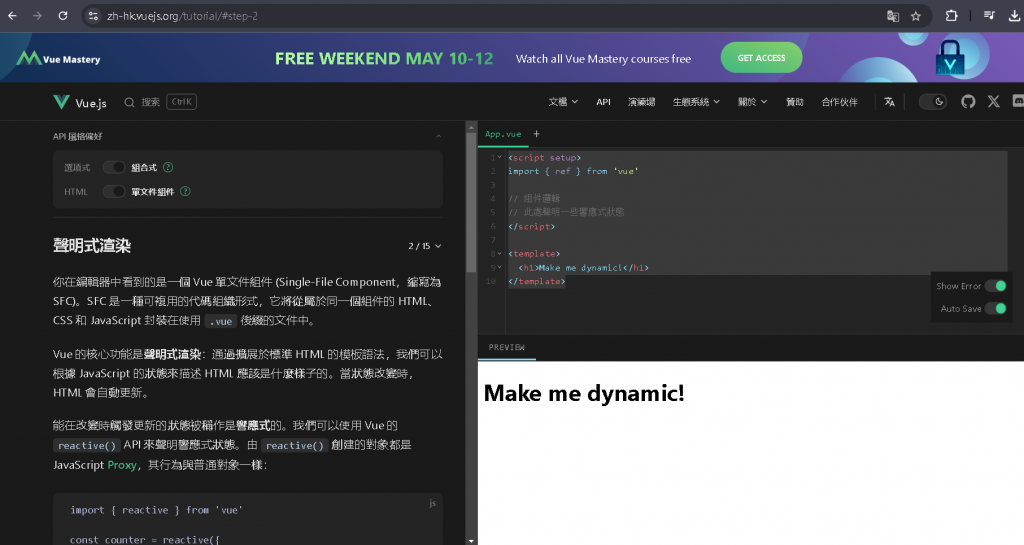1024x545 pixels.
Task: Open help icon next to 單文件組件
Action: pyautogui.click(x=185, y=191)
